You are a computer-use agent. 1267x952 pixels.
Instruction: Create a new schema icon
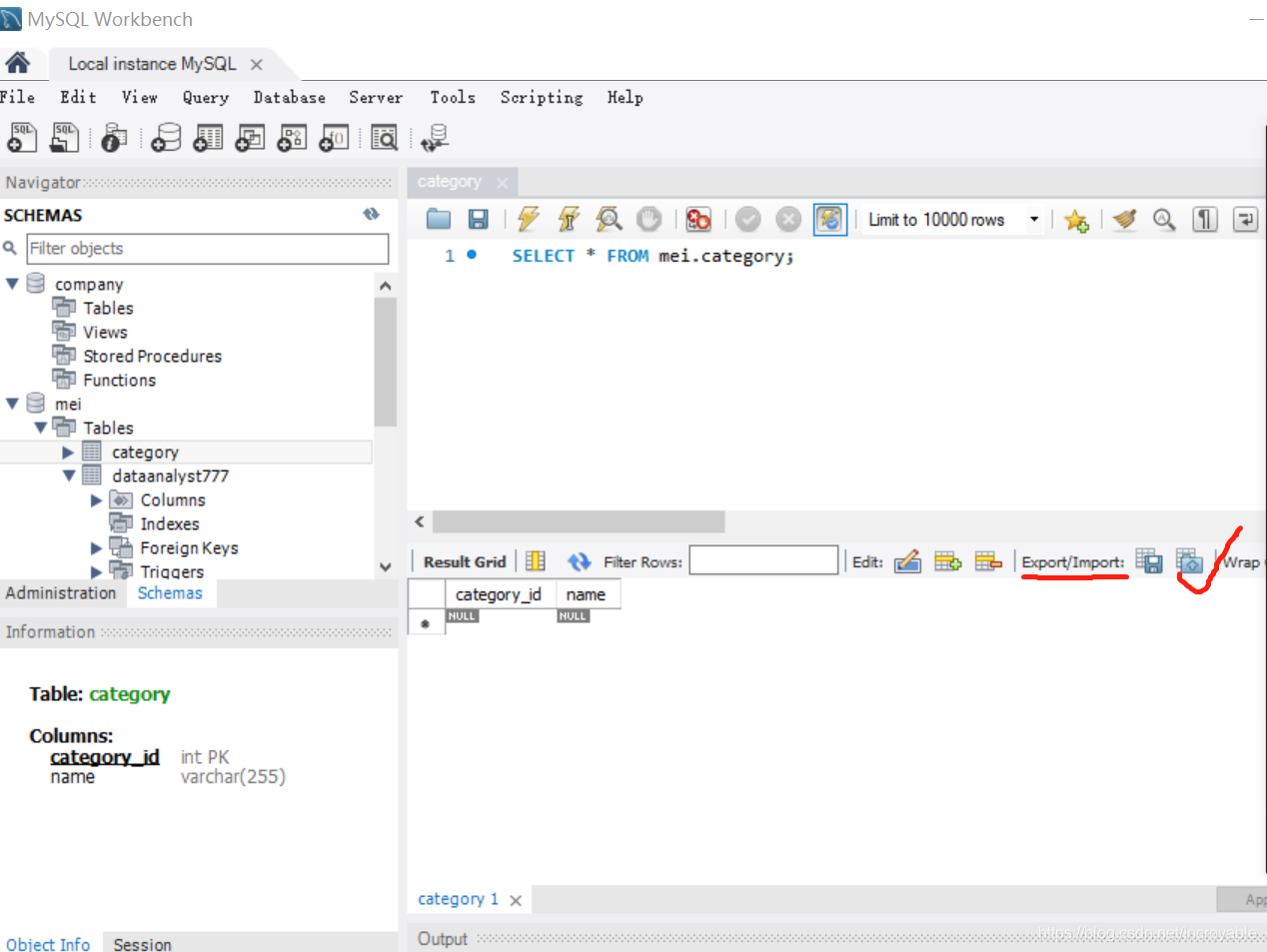pyautogui.click(x=166, y=138)
